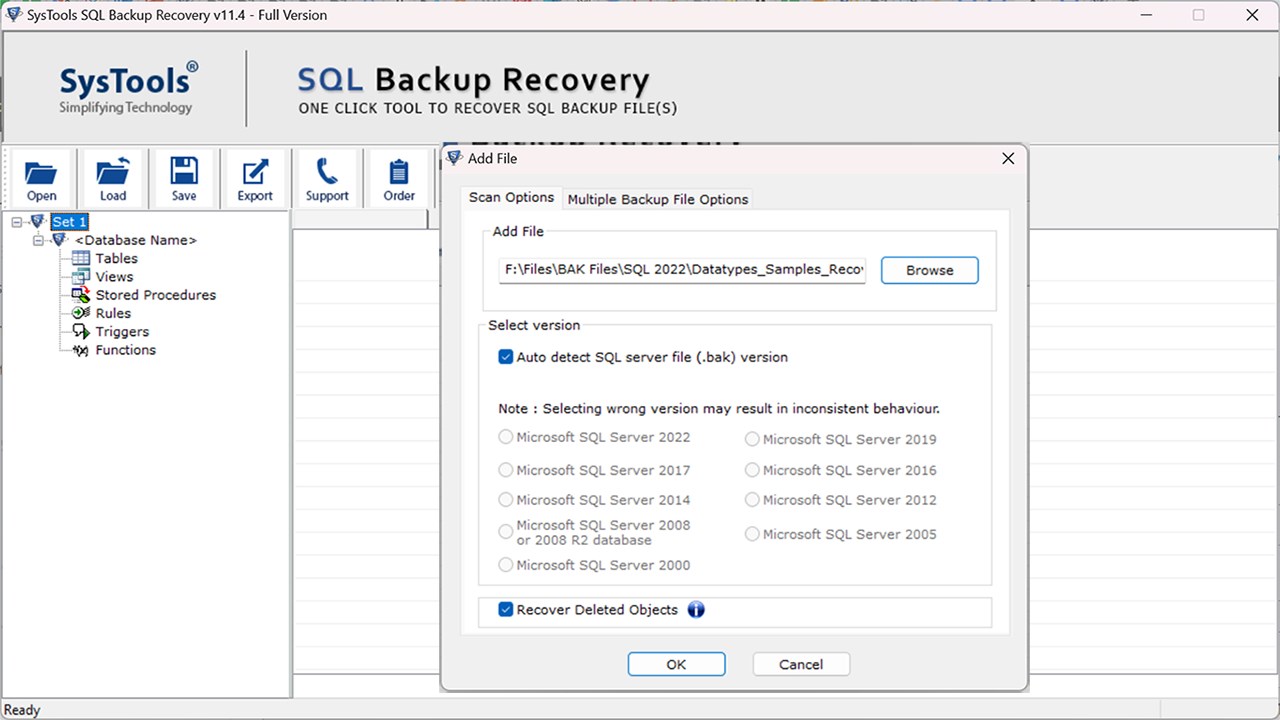
Task: Click the Set 1 node icon
Action: click(38, 221)
